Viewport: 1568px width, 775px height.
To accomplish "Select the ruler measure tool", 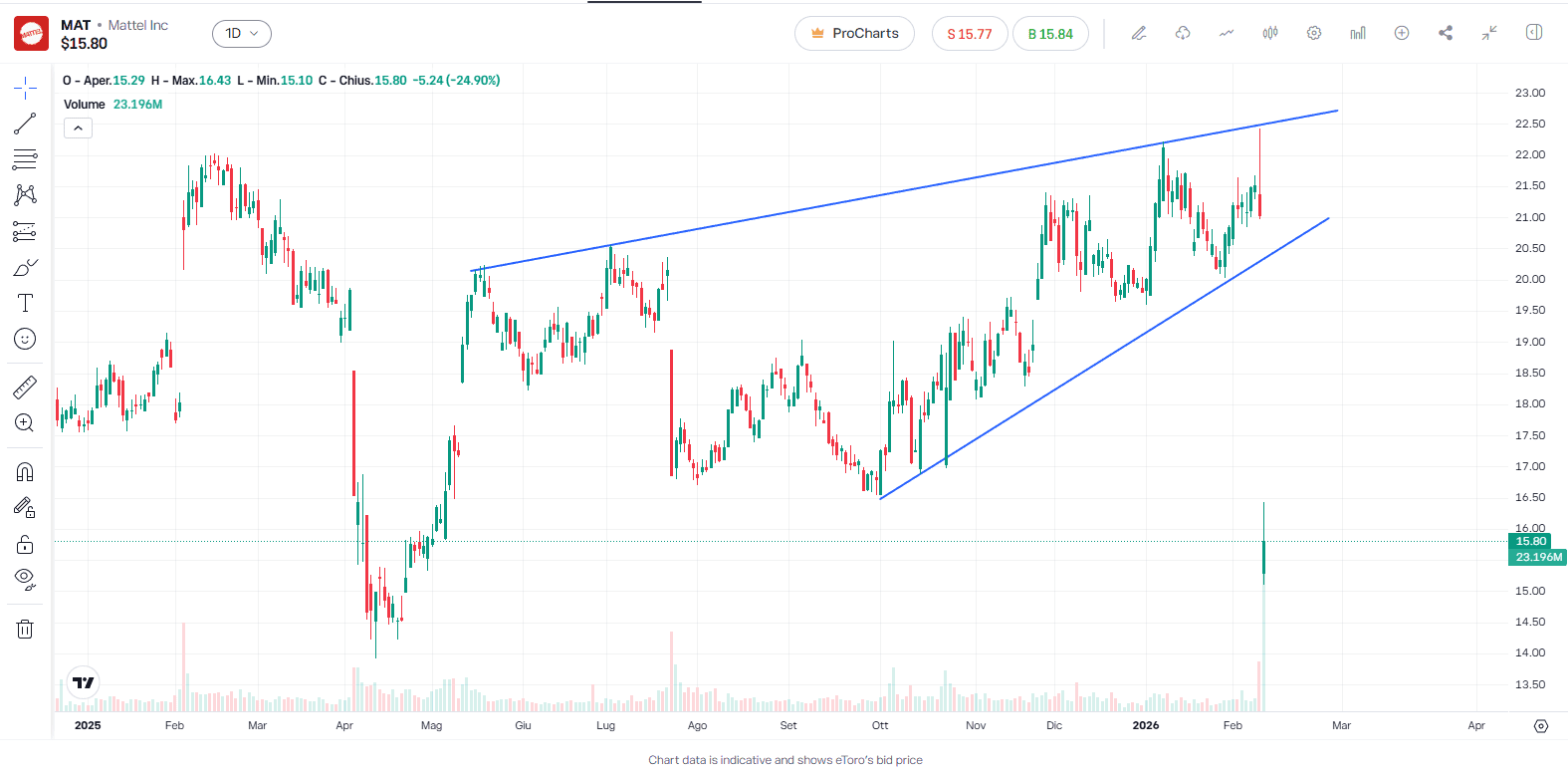I will [x=25, y=387].
